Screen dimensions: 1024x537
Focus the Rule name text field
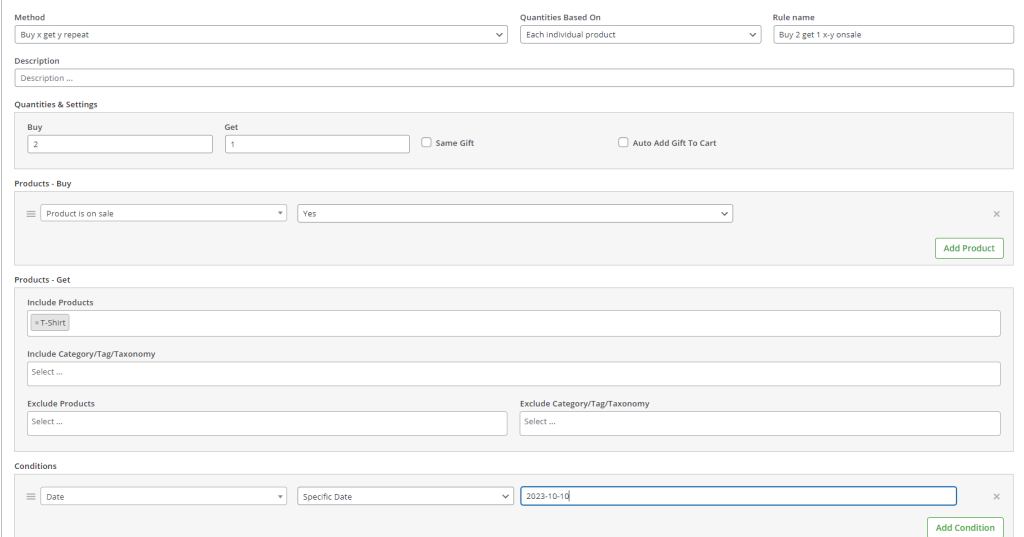[x=893, y=35]
